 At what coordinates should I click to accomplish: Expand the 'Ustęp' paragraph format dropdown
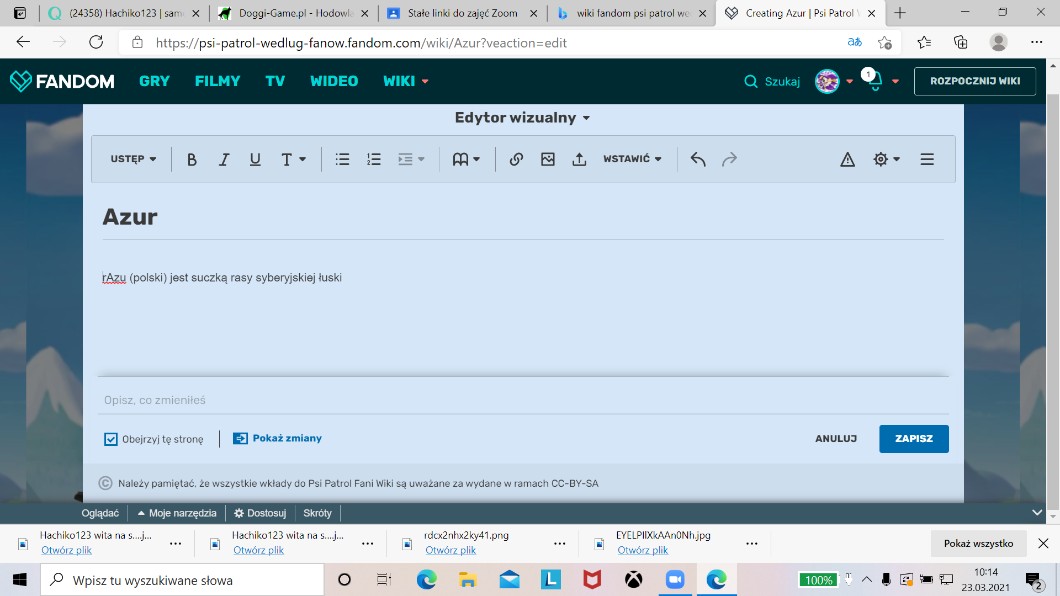click(133, 159)
